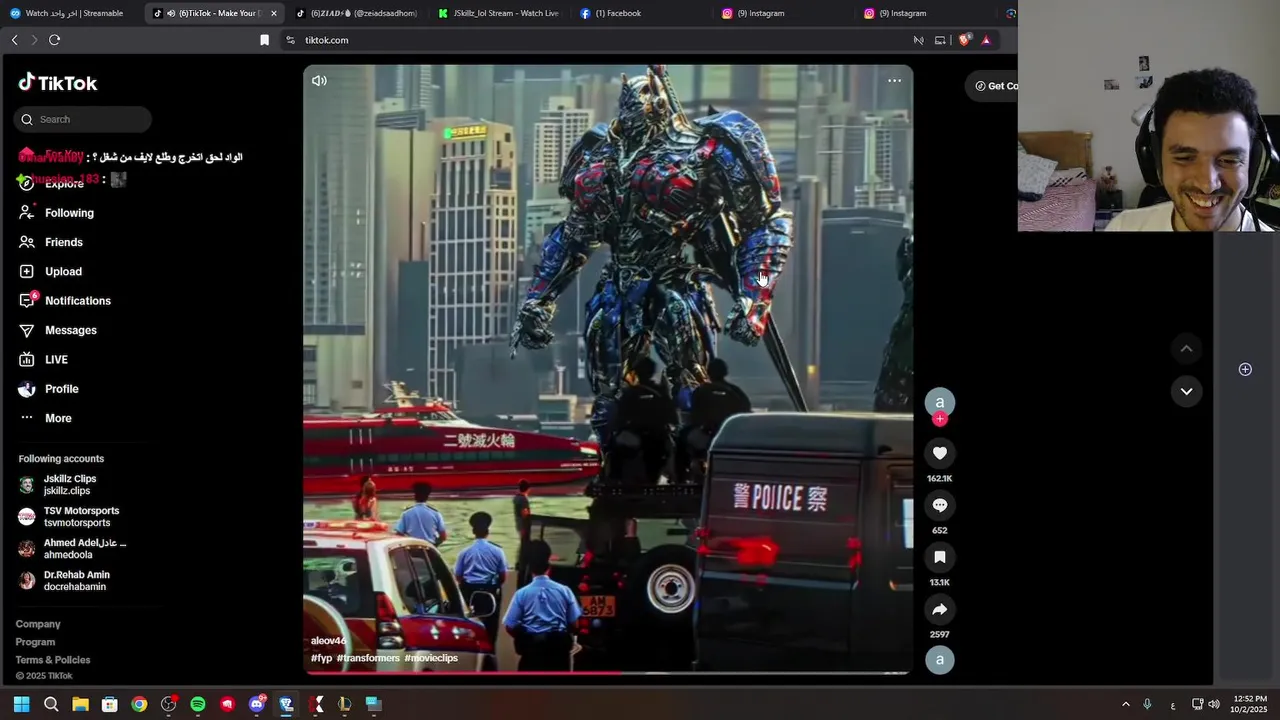Click the TikTok logo in the sidebar
This screenshot has width=1280, height=720.
click(57, 83)
